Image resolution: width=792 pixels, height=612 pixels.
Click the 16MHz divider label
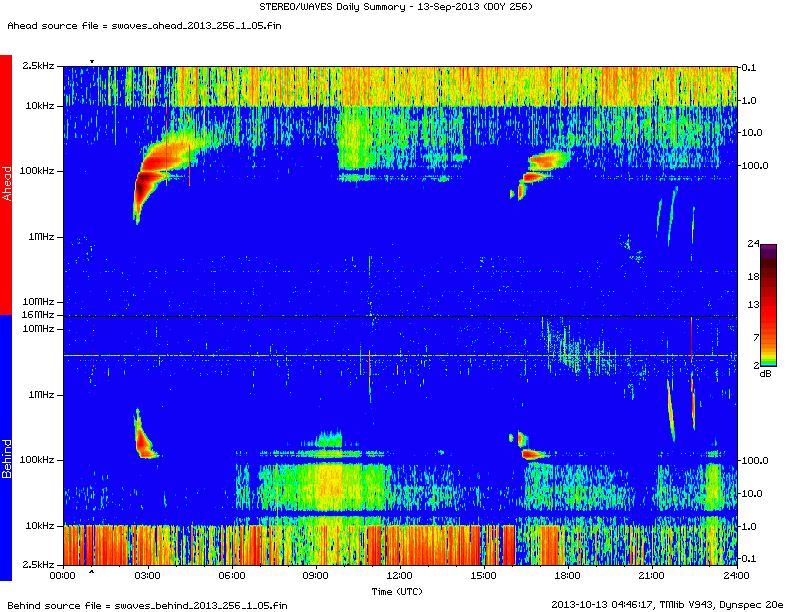point(39,316)
